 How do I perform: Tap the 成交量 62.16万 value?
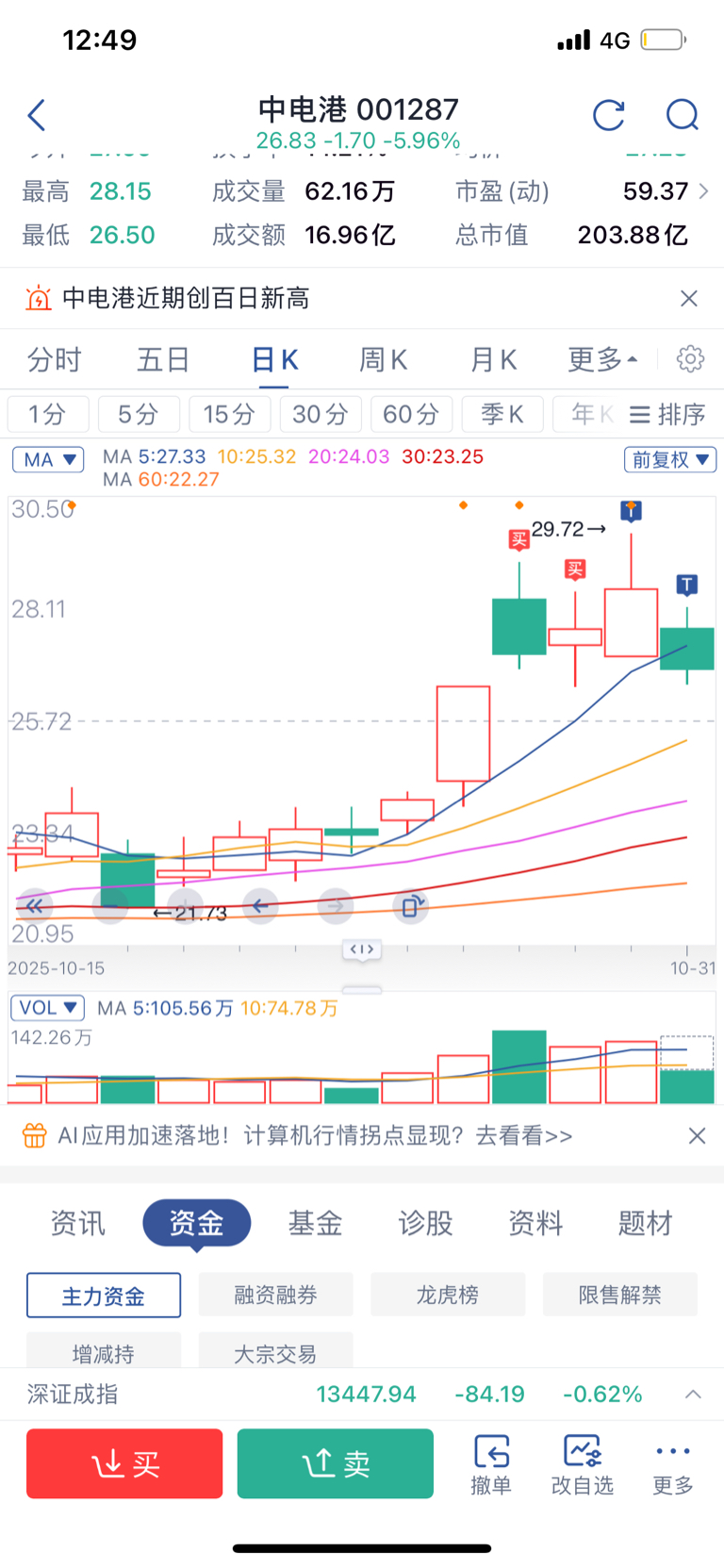tap(350, 191)
